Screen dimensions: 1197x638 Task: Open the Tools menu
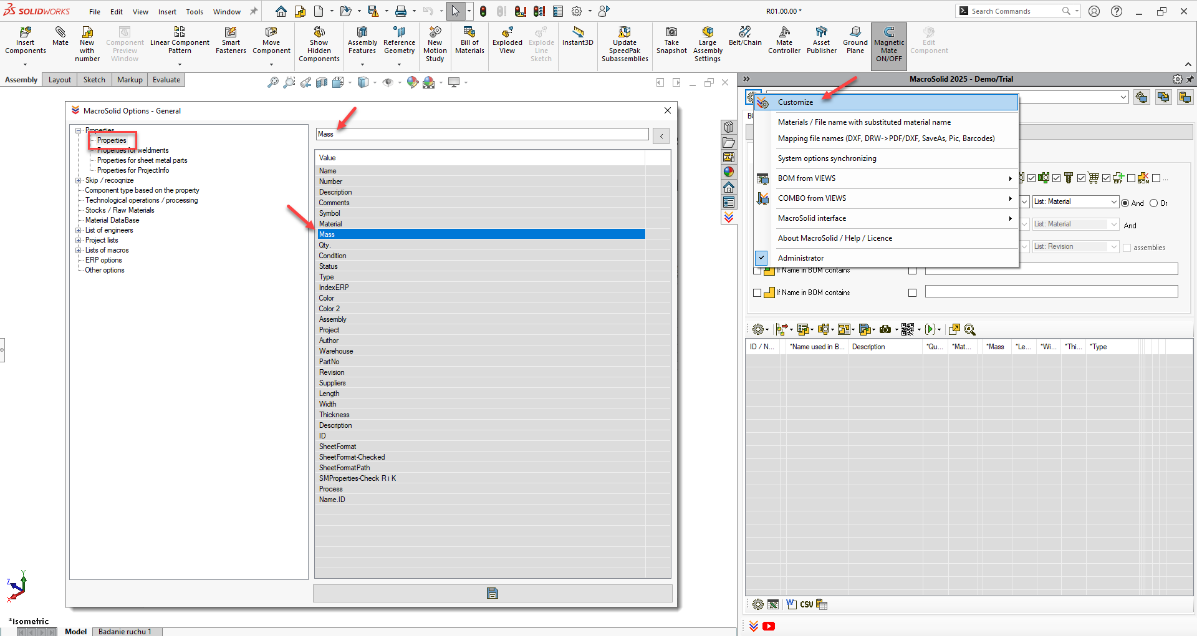point(195,11)
